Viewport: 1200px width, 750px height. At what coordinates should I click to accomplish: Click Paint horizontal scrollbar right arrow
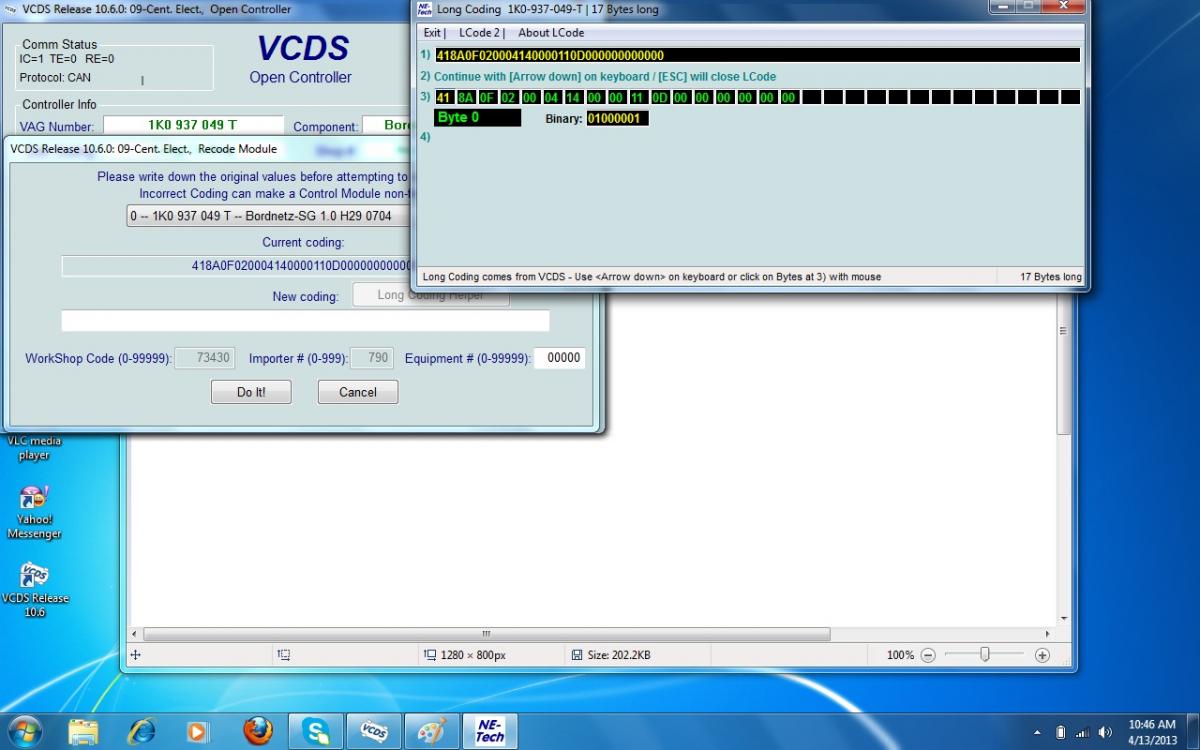1047,634
